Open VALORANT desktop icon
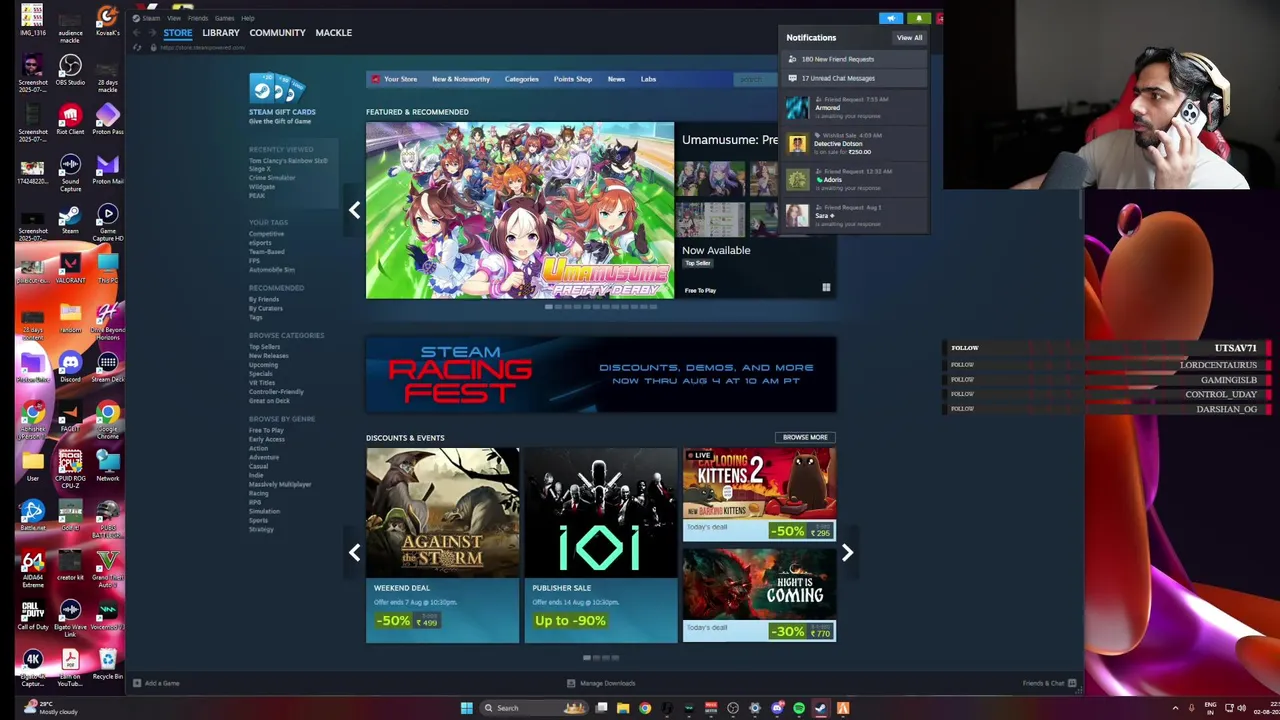 click(x=70, y=268)
